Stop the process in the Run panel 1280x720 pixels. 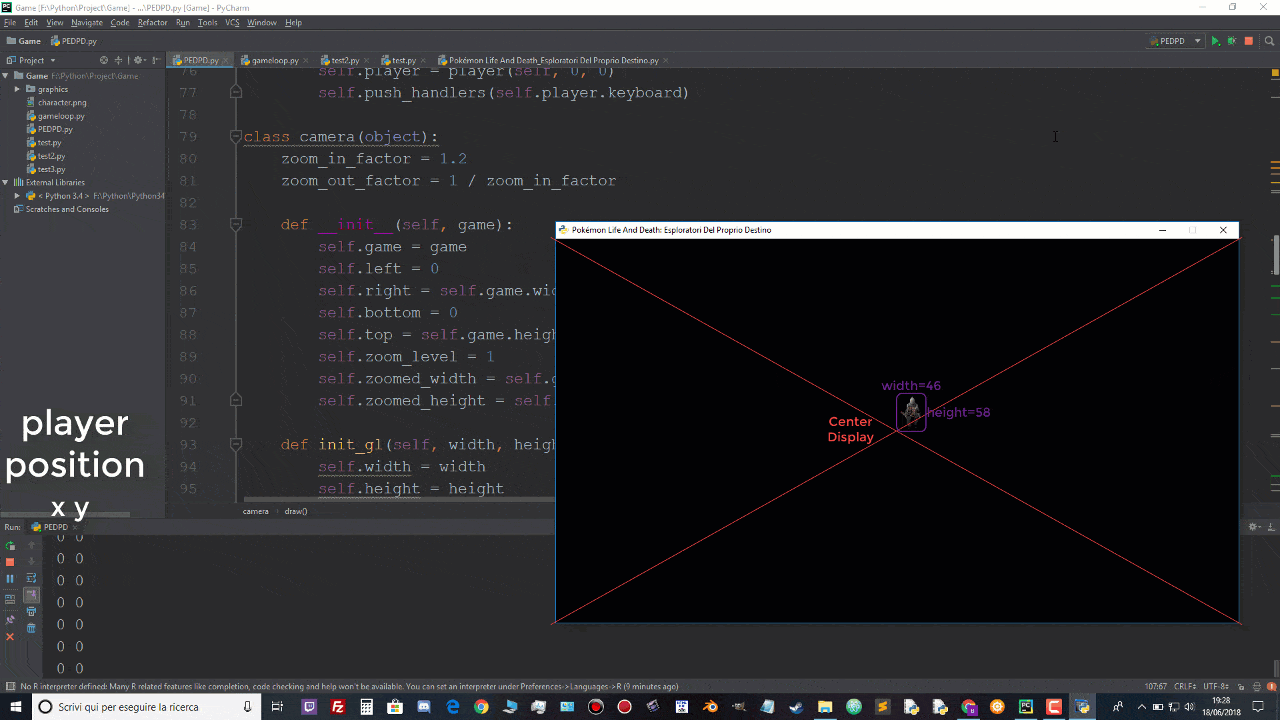coord(10,562)
